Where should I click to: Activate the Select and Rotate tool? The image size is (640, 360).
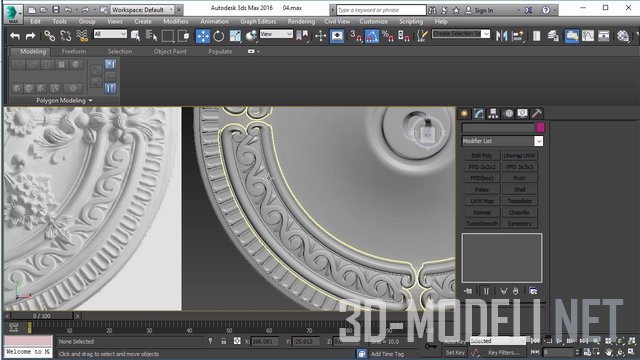pyautogui.click(x=219, y=36)
